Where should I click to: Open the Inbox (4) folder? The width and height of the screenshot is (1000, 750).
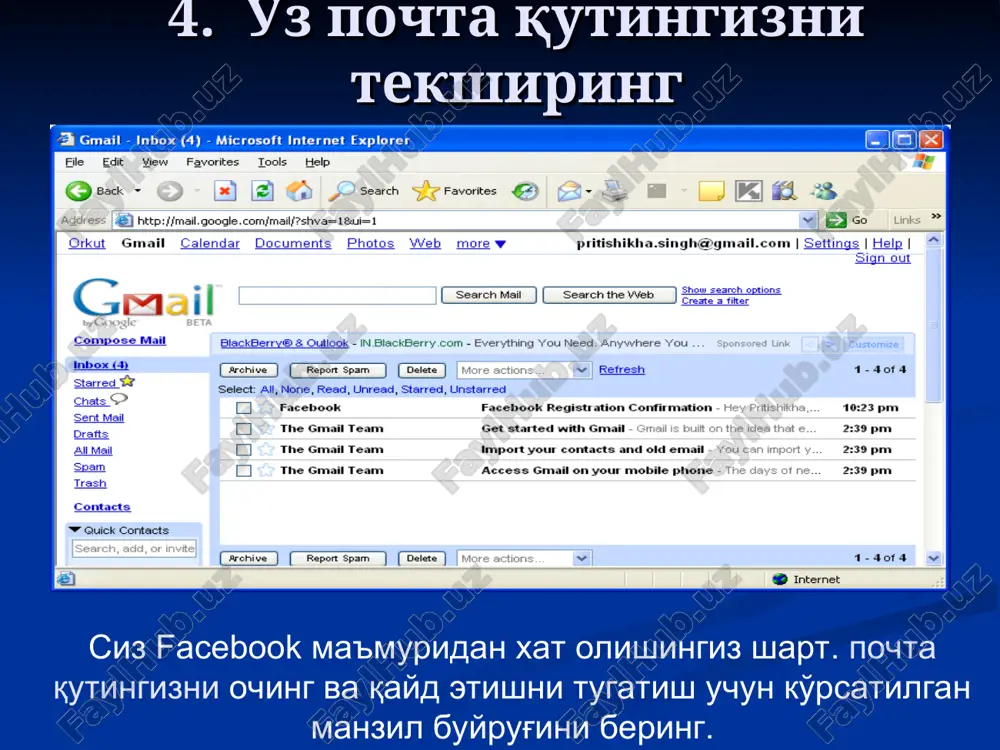click(101, 365)
